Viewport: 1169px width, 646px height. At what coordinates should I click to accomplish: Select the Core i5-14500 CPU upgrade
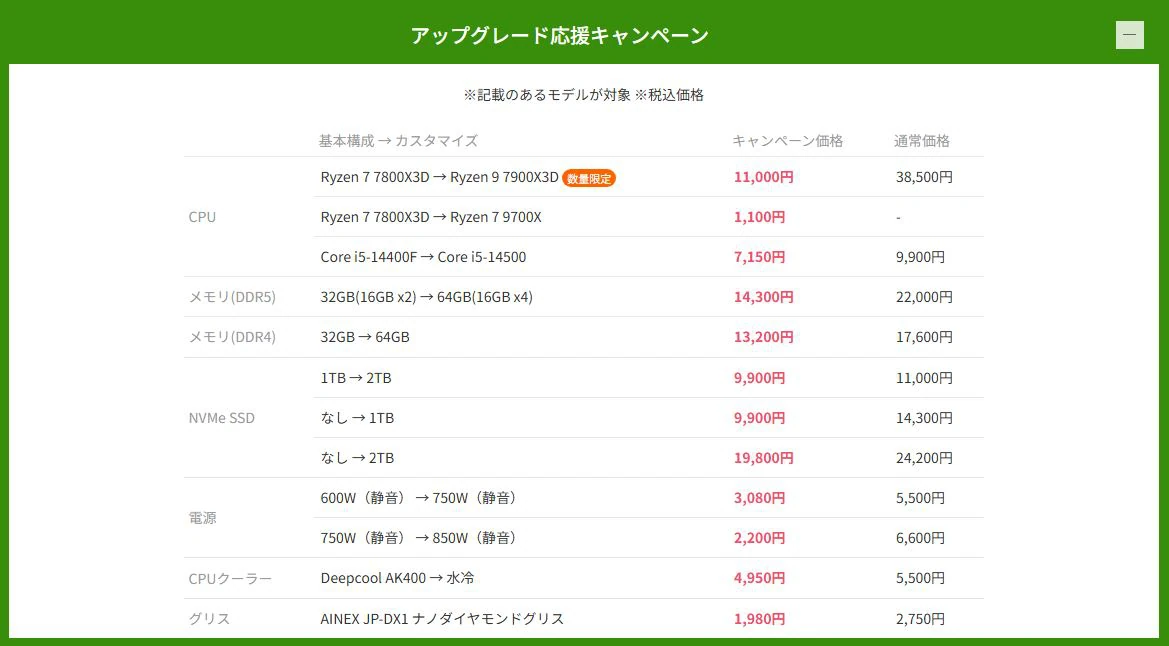(x=425, y=257)
